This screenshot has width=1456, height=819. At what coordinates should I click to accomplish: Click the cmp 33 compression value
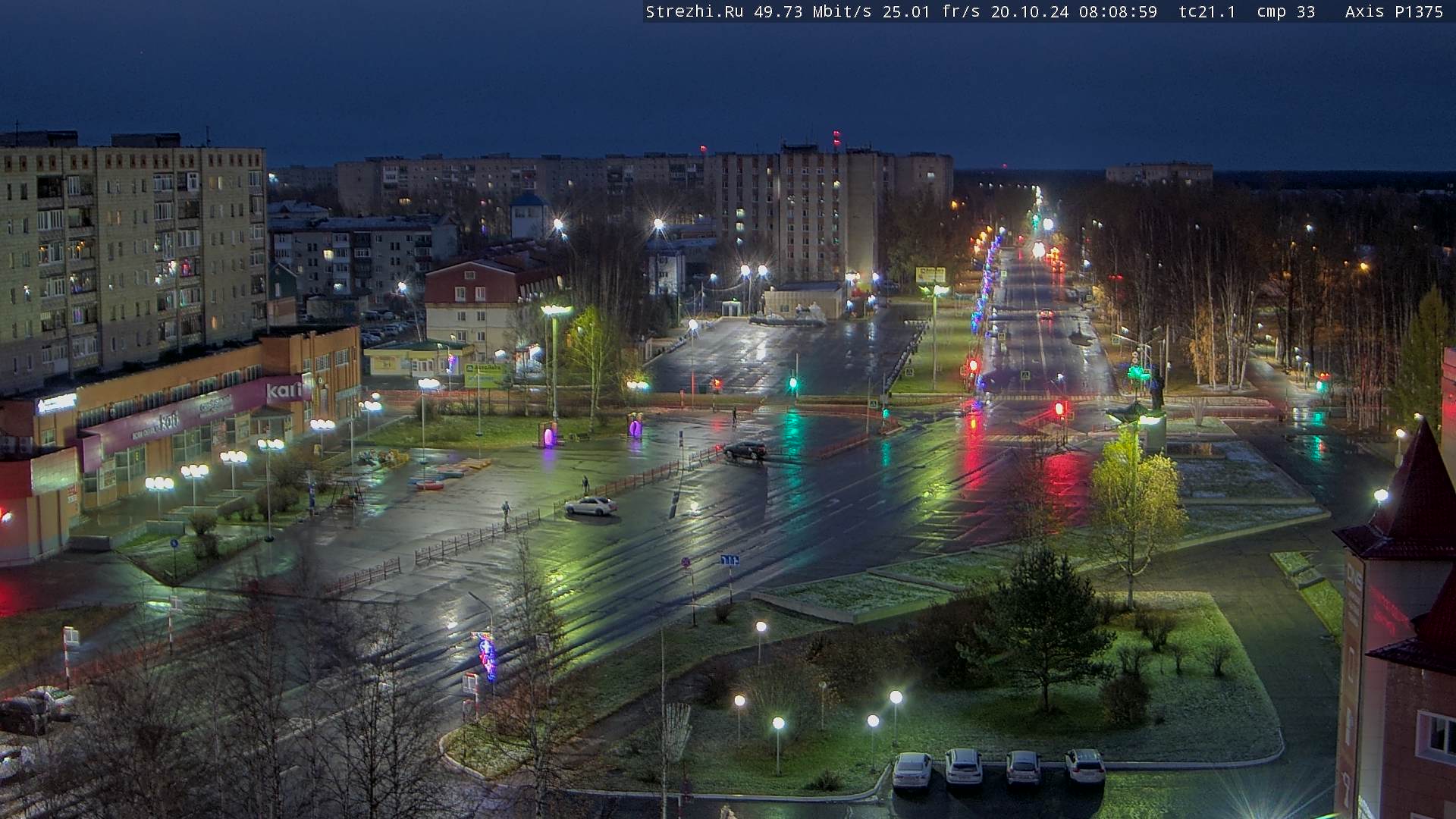coord(1286,12)
